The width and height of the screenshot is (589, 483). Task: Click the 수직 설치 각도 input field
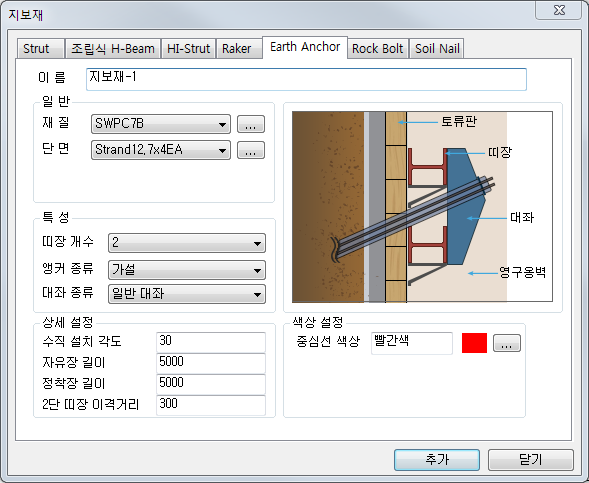pos(211,342)
